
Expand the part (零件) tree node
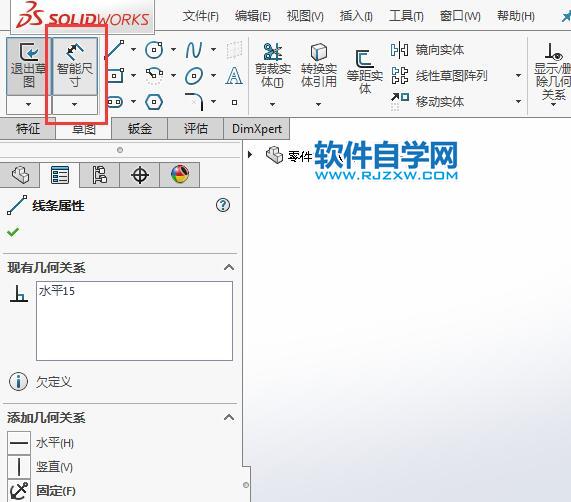pyautogui.click(x=250, y=155)
